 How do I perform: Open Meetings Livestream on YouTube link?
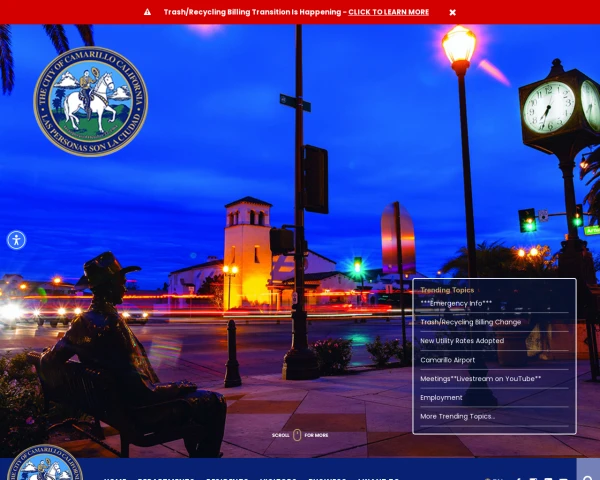[x=481, y=379]
